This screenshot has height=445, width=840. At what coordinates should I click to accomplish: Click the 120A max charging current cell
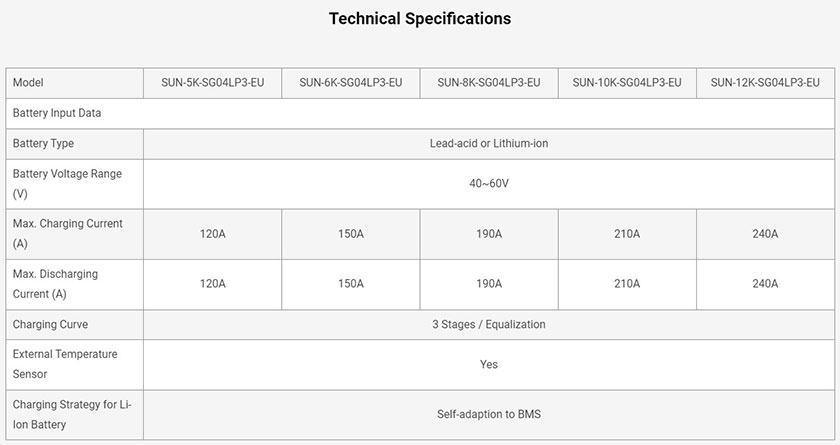pyautogui.click(x=213, y=234)
